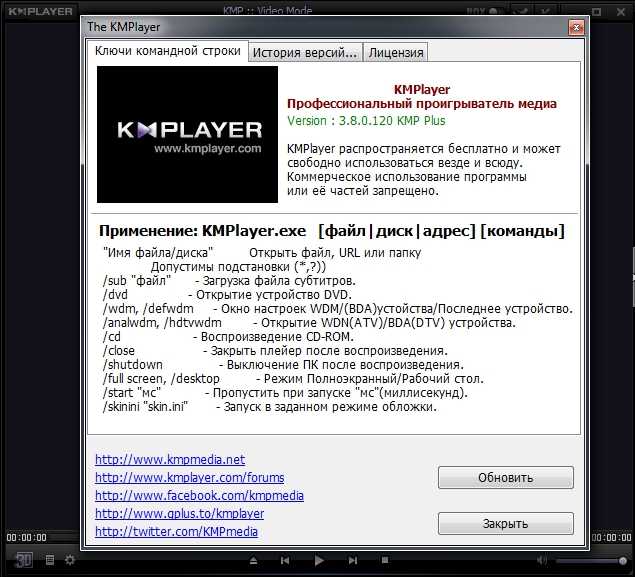The height and width of the screenshot is (577, 635).
Task: Click the KMP :: Video Mode title text
Action: click(268, 10)
